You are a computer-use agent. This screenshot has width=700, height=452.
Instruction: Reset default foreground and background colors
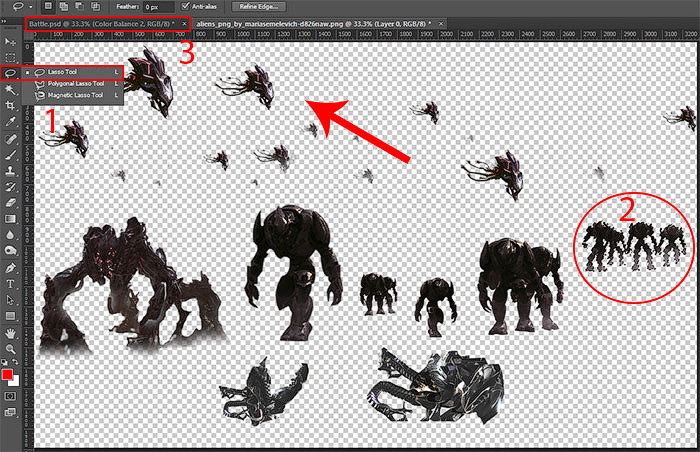(4, 362)
